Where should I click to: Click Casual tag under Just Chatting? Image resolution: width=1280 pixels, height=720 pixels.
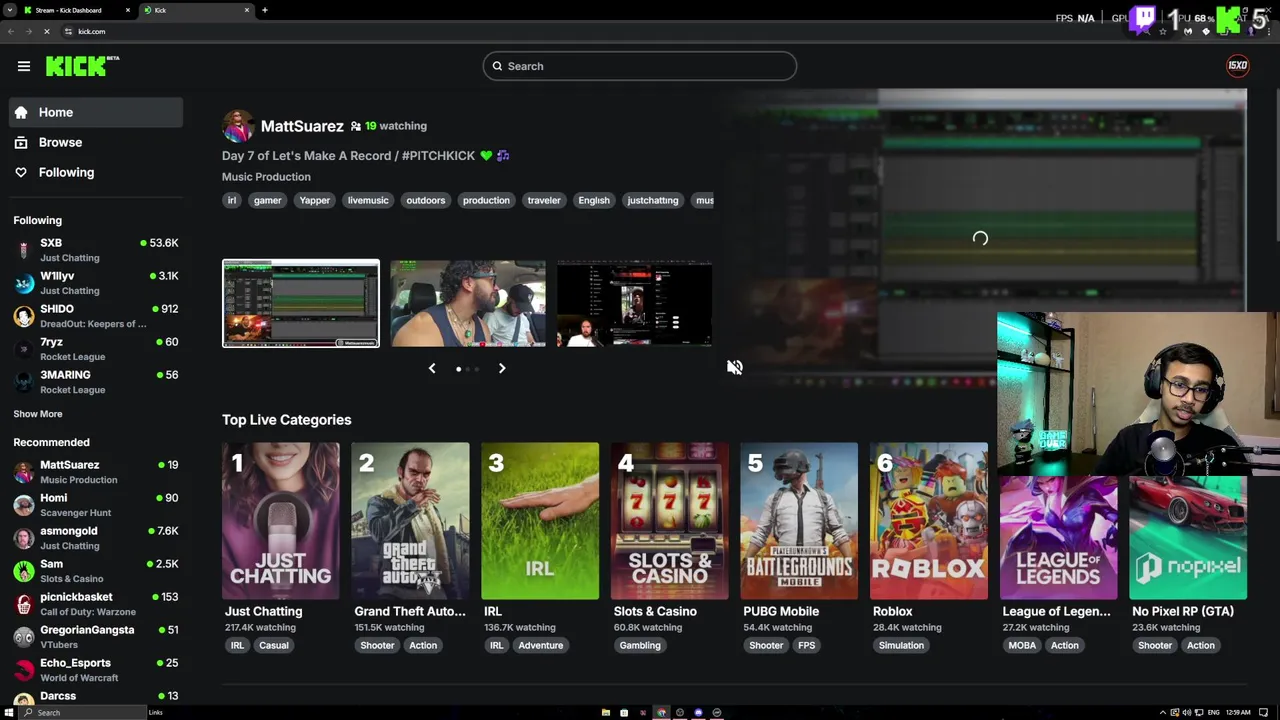pyautogui.click(x=274, y=645)
